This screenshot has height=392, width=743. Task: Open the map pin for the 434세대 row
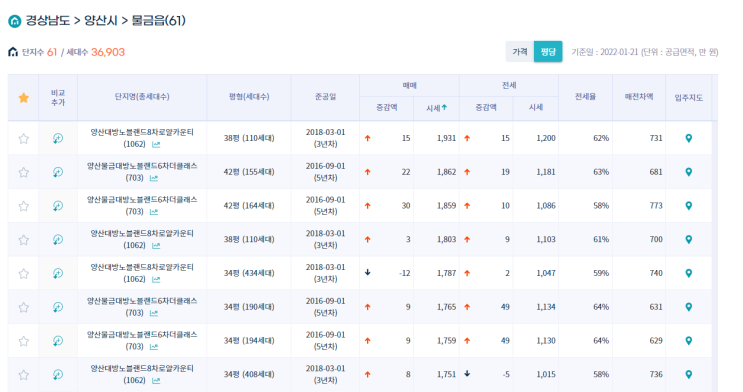(x=689, y=273)
